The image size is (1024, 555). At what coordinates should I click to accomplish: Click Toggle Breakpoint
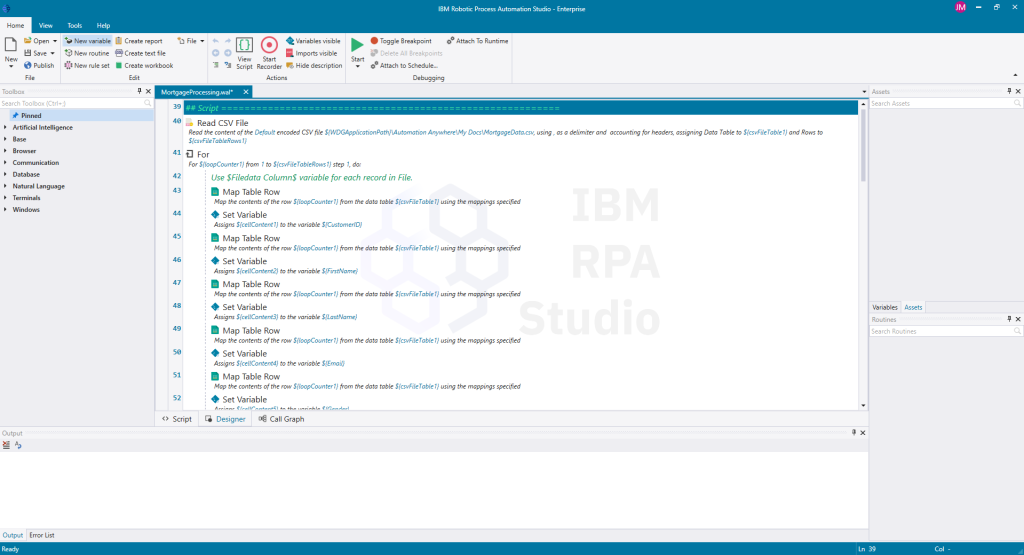tap(401, 40)
